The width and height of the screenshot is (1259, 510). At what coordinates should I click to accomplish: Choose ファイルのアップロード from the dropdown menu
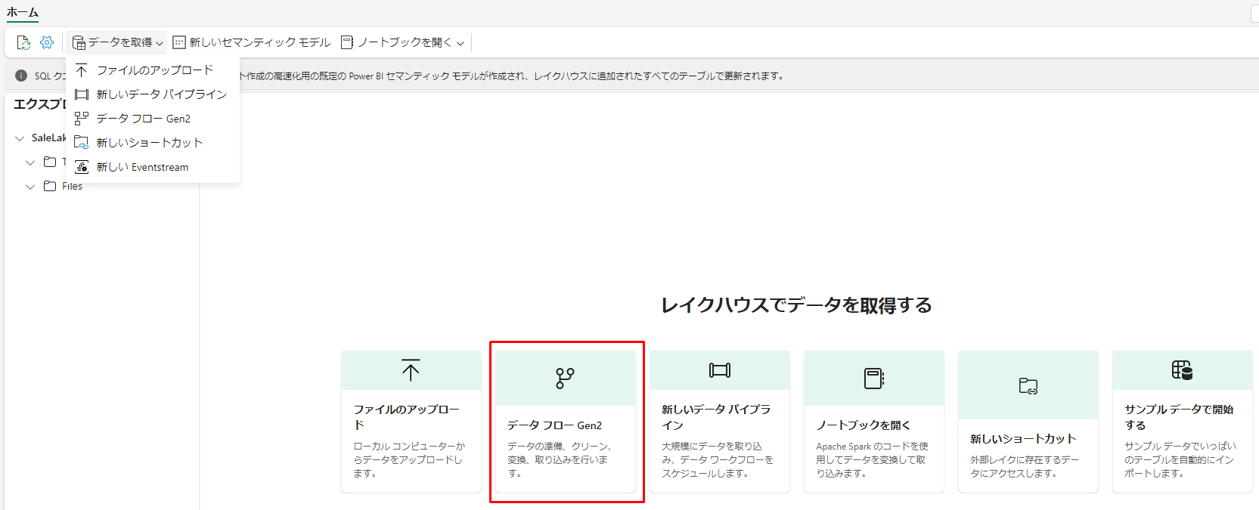pos(153,70)
